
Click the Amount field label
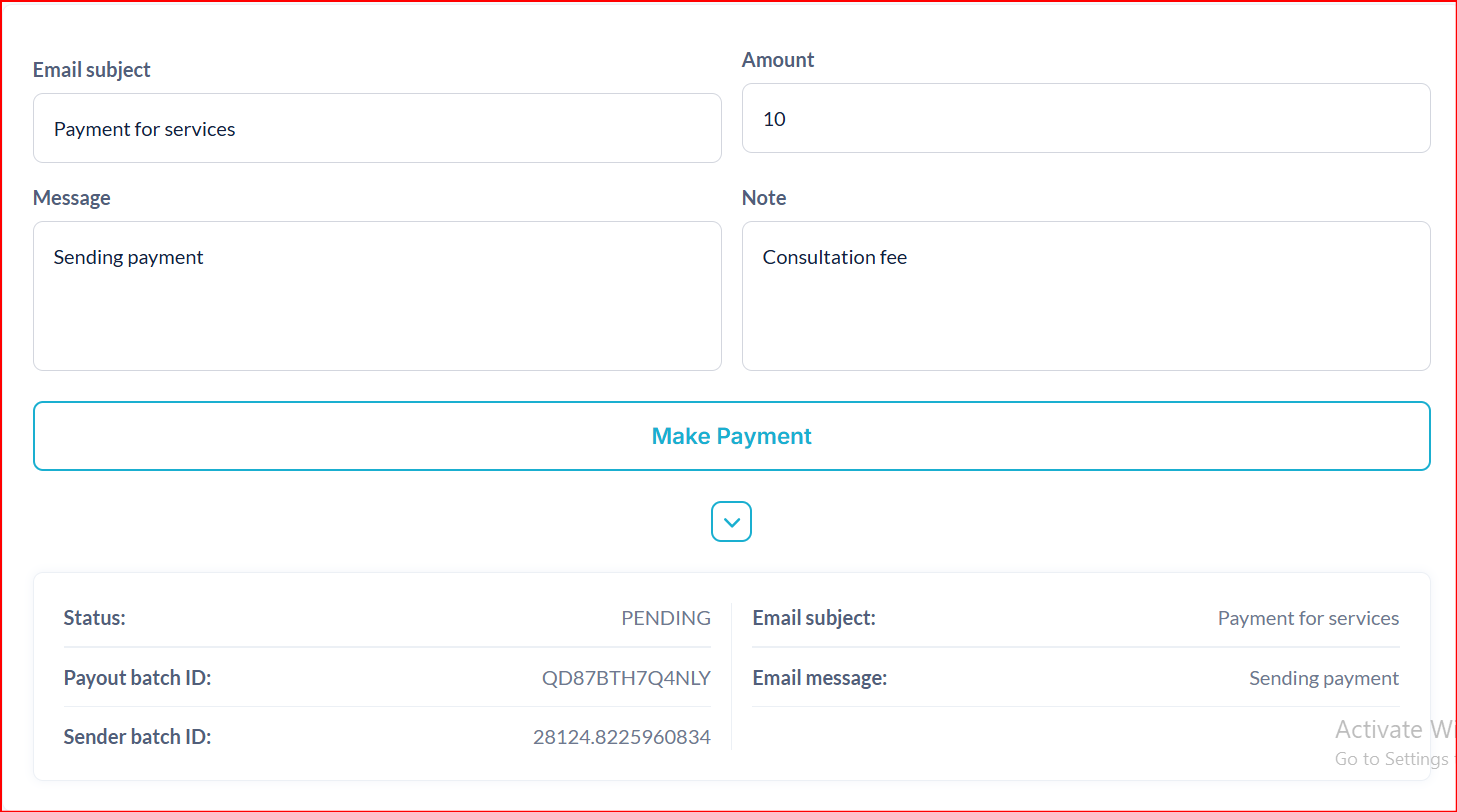pyautogui.click(x=778, y=60)
